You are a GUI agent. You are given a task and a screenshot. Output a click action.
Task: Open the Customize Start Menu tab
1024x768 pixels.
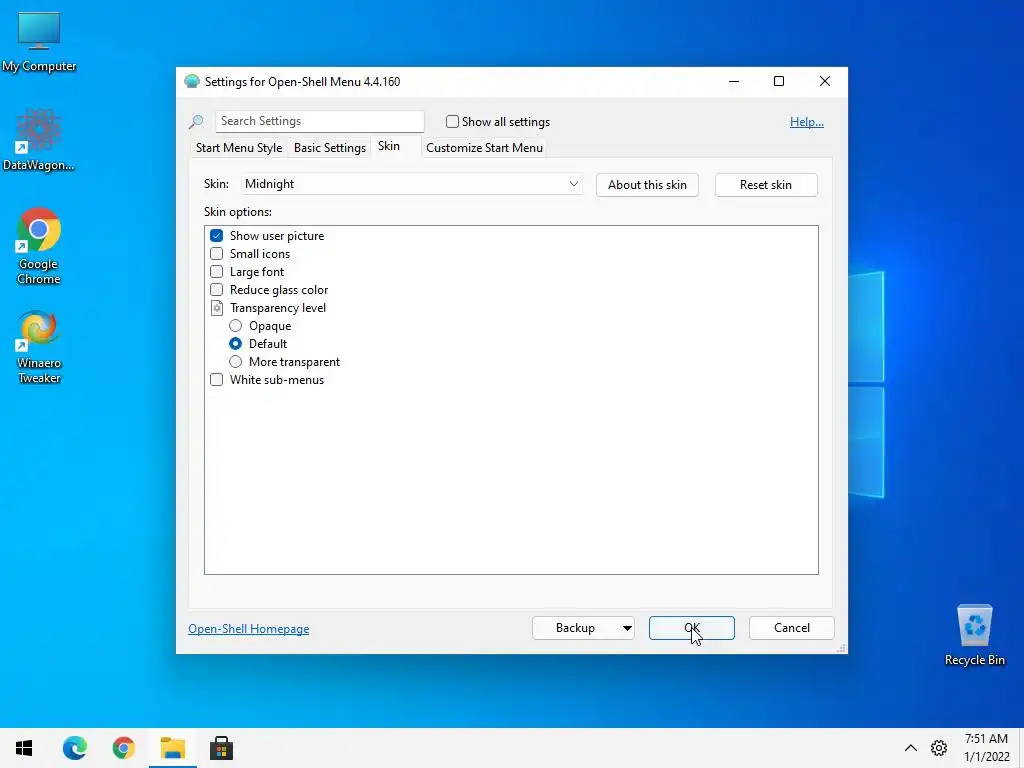pyautogui.click(x=485, y=148)
